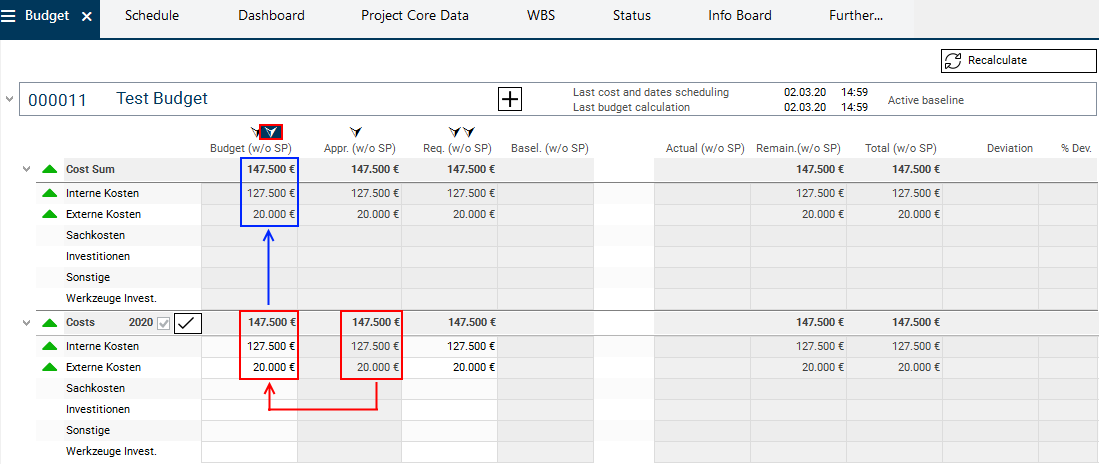Collapse the Cost Sum group chevron
The image size is (1099, 464).
coord(27,170)
